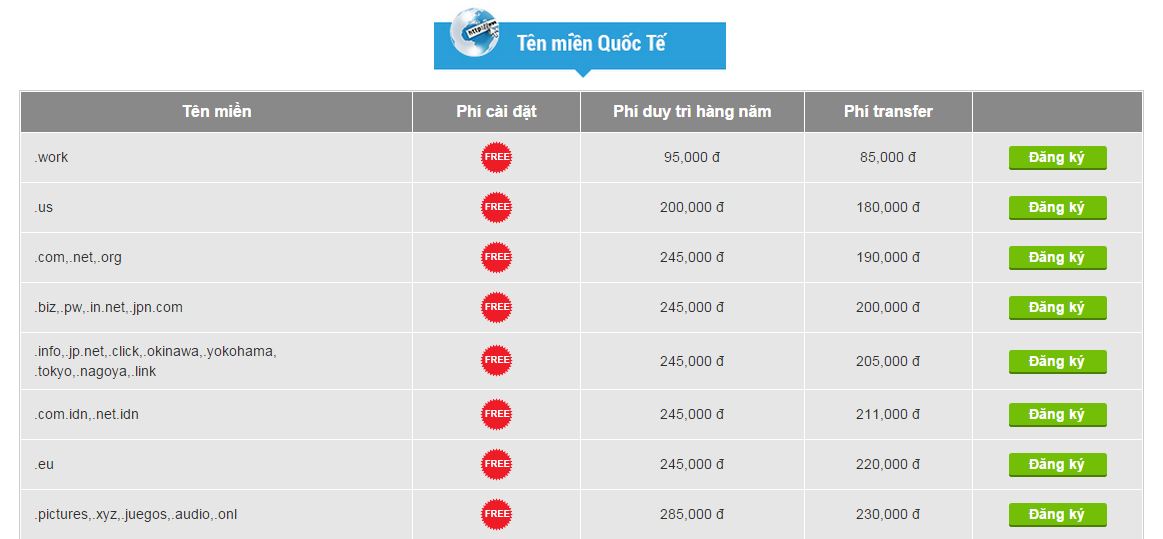Register the .work domain with Đăng ký

[x=1057, y=158]
